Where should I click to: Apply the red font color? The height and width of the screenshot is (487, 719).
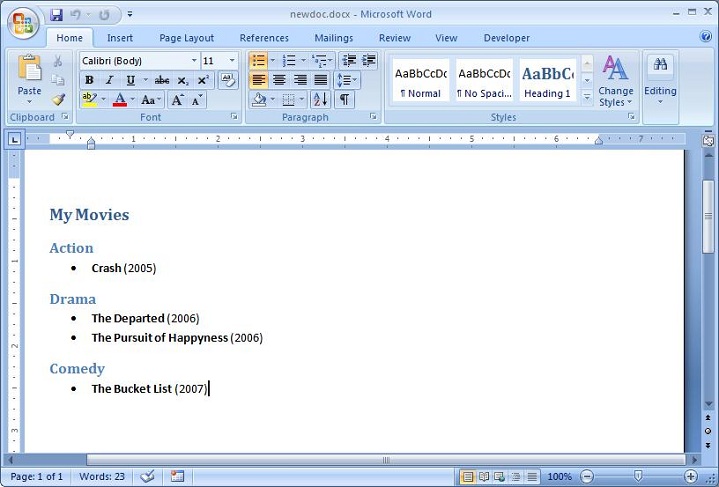tap(120, 100)
